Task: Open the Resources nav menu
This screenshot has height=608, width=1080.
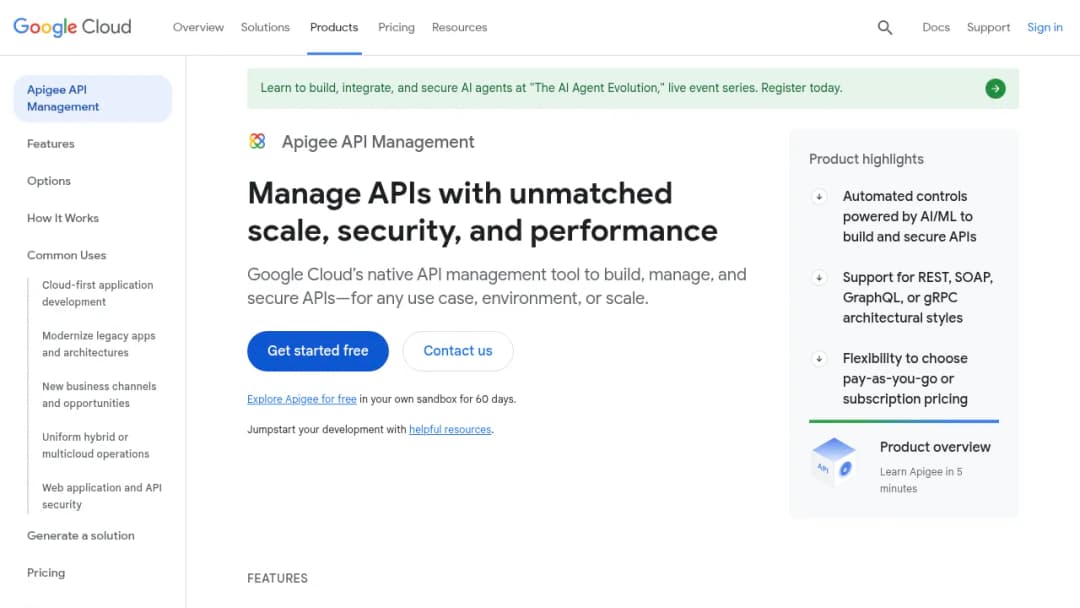Action: [459, 28]
